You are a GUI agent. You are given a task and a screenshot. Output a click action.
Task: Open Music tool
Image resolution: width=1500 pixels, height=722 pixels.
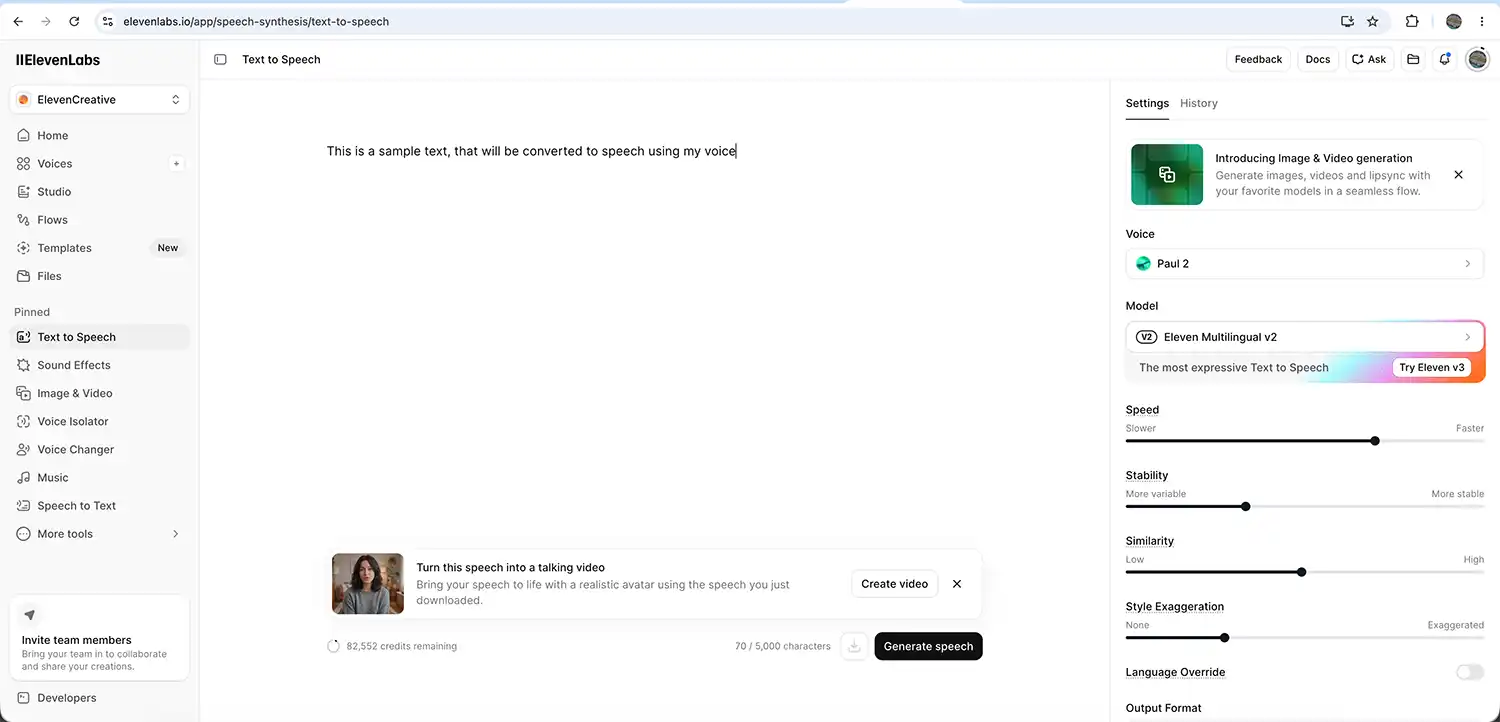(x=99, y=477)
